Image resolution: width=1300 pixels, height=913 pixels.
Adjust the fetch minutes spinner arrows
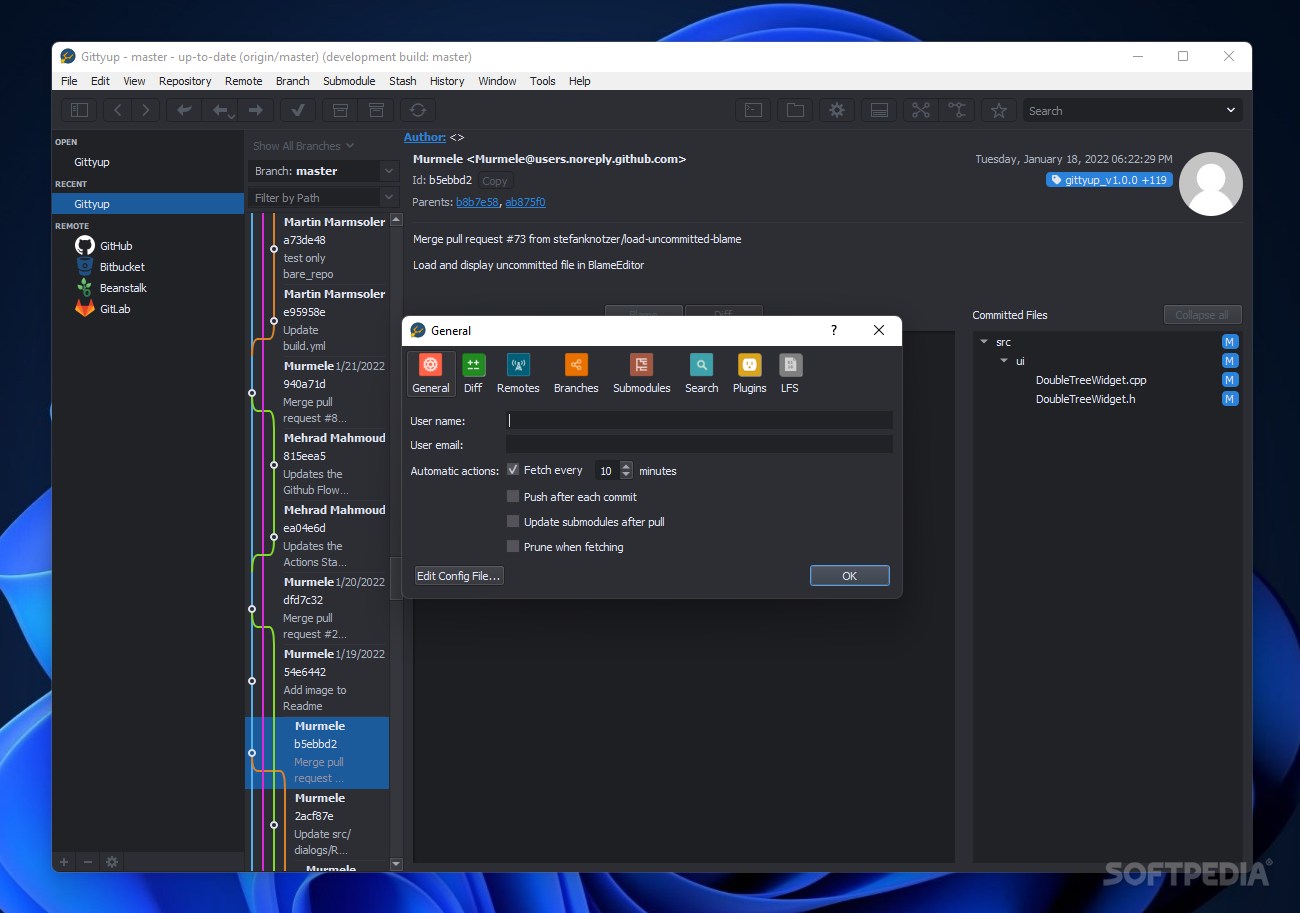click(627, 470)
